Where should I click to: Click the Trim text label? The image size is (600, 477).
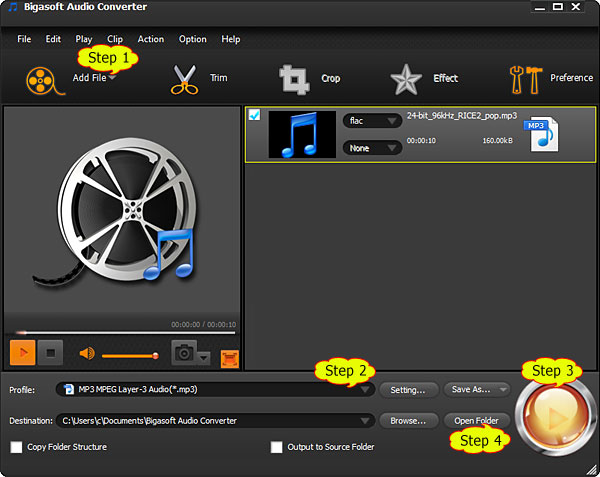point(218,78)
